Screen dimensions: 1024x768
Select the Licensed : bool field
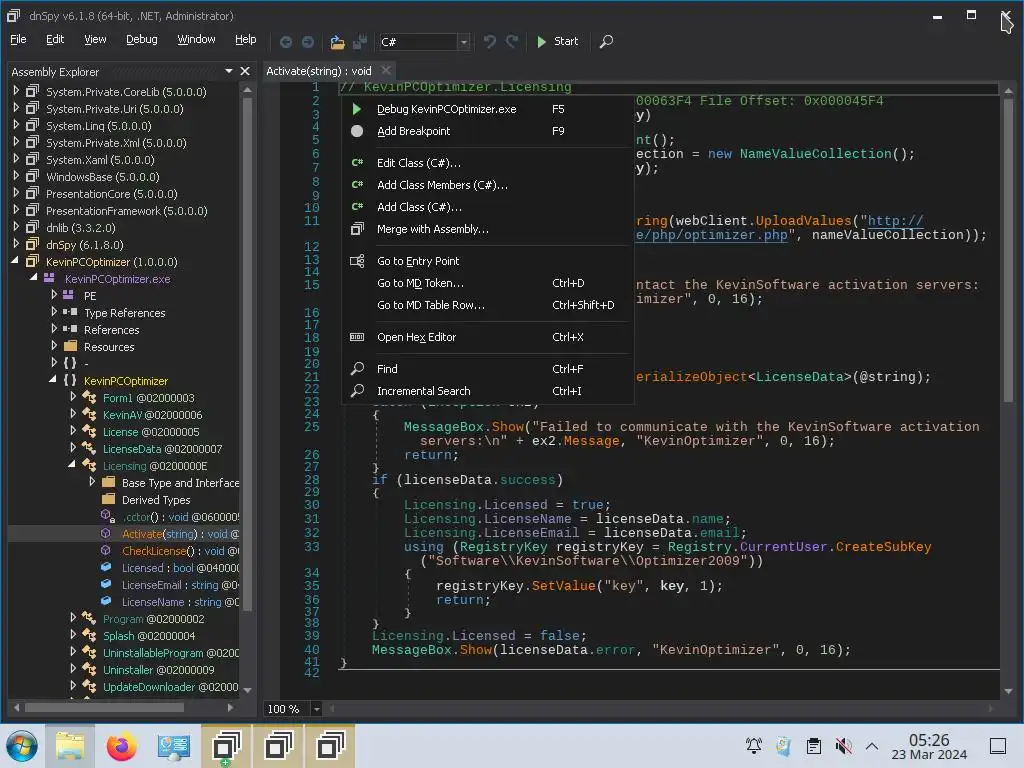tap(180, 568)
